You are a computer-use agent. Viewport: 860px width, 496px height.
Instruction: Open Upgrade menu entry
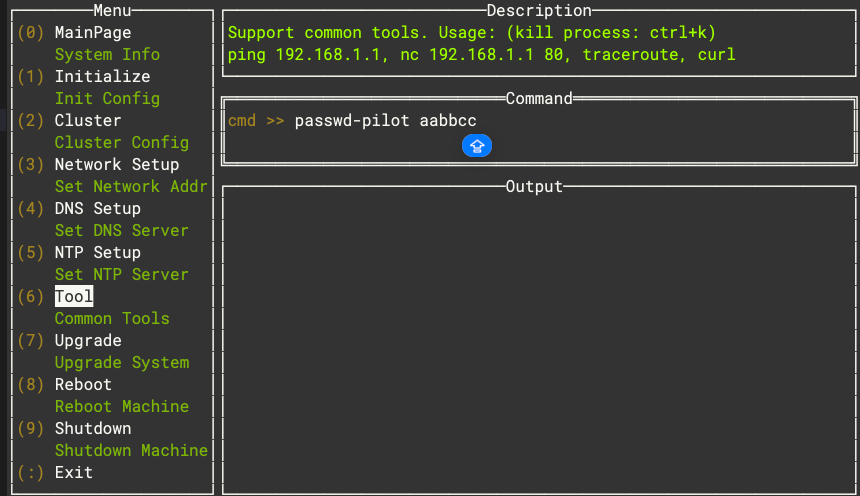coord(88,340)
